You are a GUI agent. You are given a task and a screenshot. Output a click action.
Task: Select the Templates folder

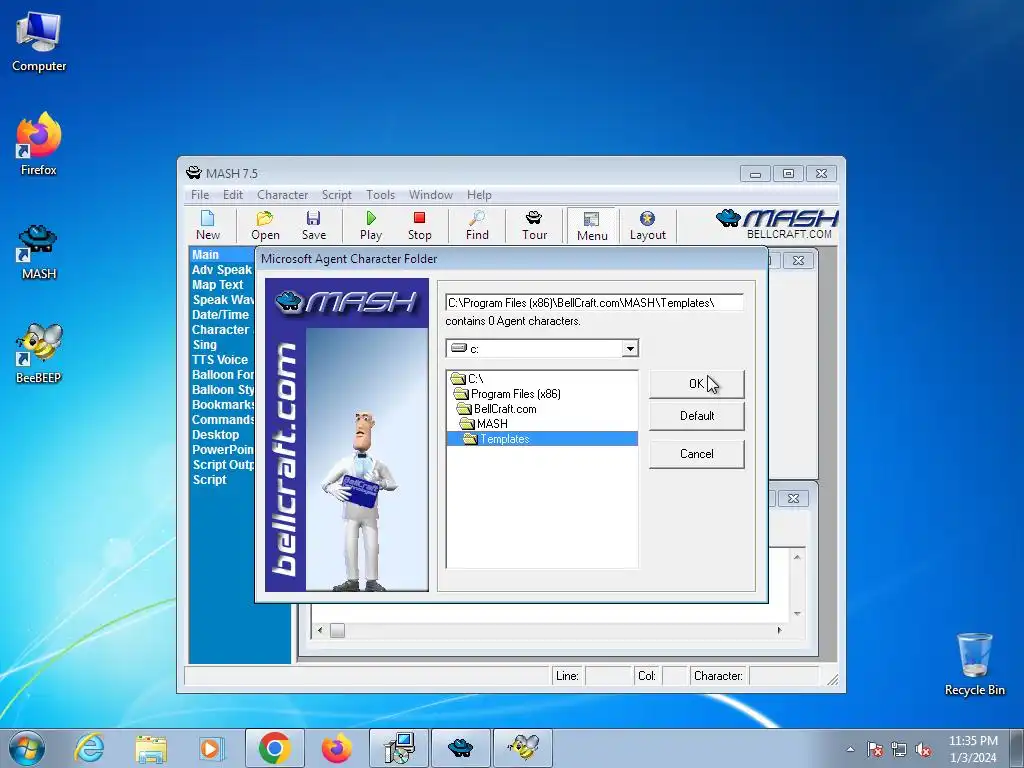point(542,439)
